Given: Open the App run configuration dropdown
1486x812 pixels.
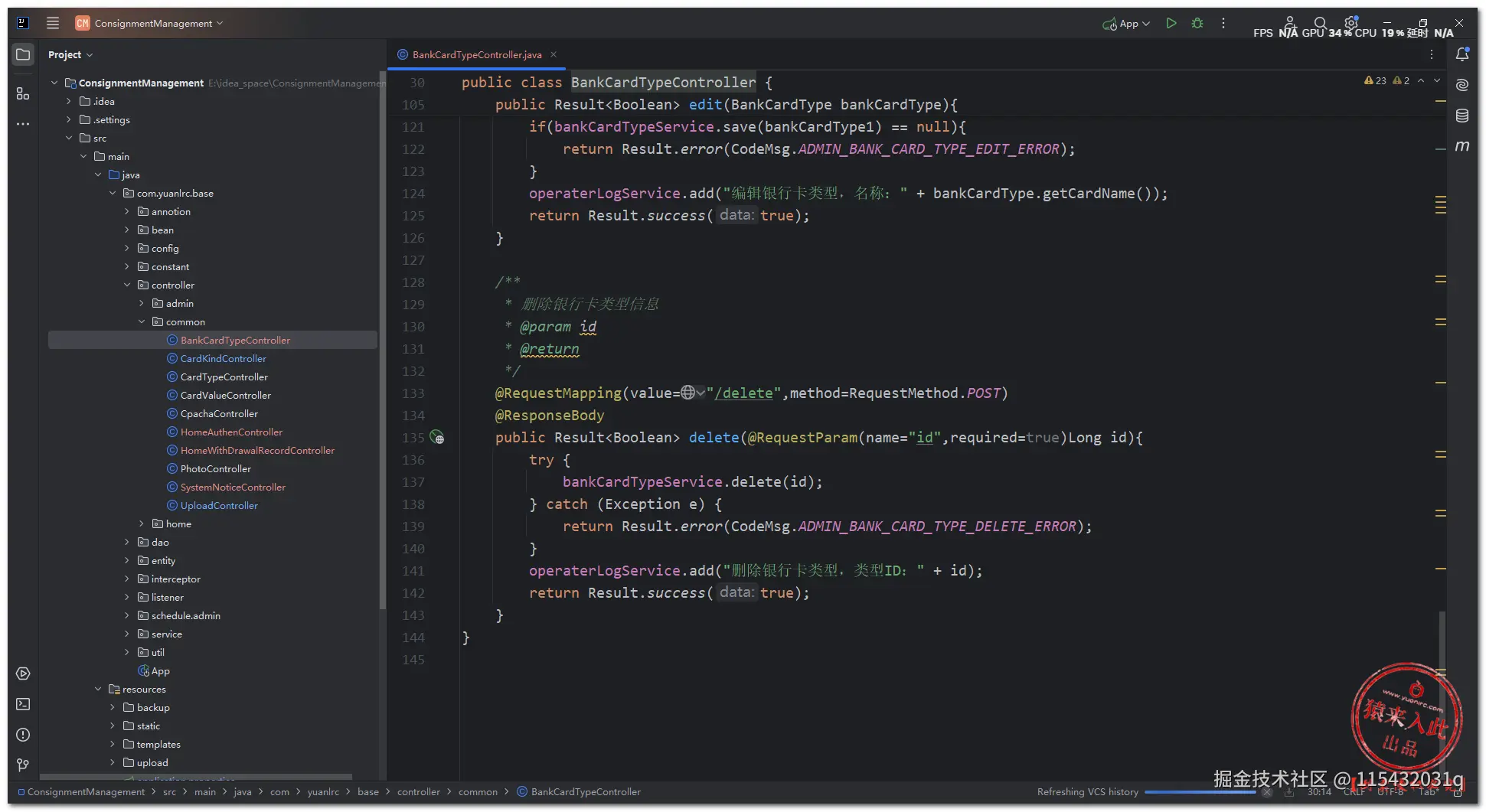Looking at the screenshot, I should 1126,24.
